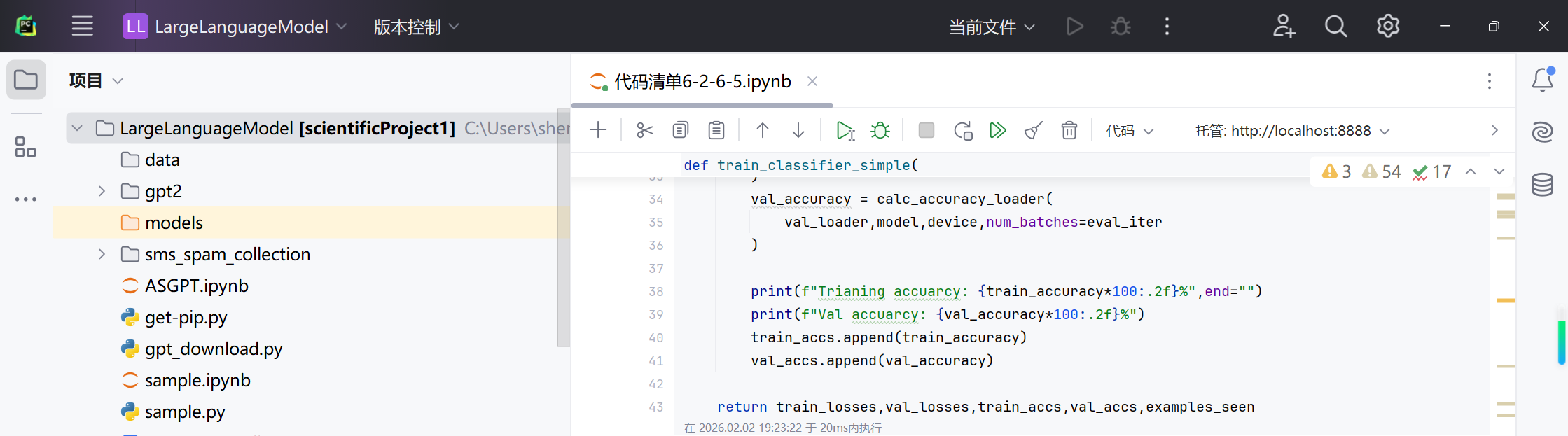Click the project tree vertical scrollbar
Screen dimensions: 1568x436
tap(564, 227)
